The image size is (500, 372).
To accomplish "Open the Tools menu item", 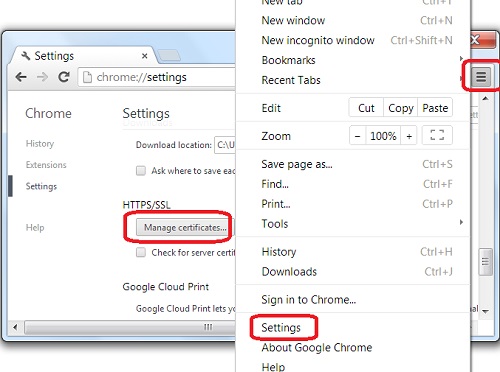I will tap(353, 224).
